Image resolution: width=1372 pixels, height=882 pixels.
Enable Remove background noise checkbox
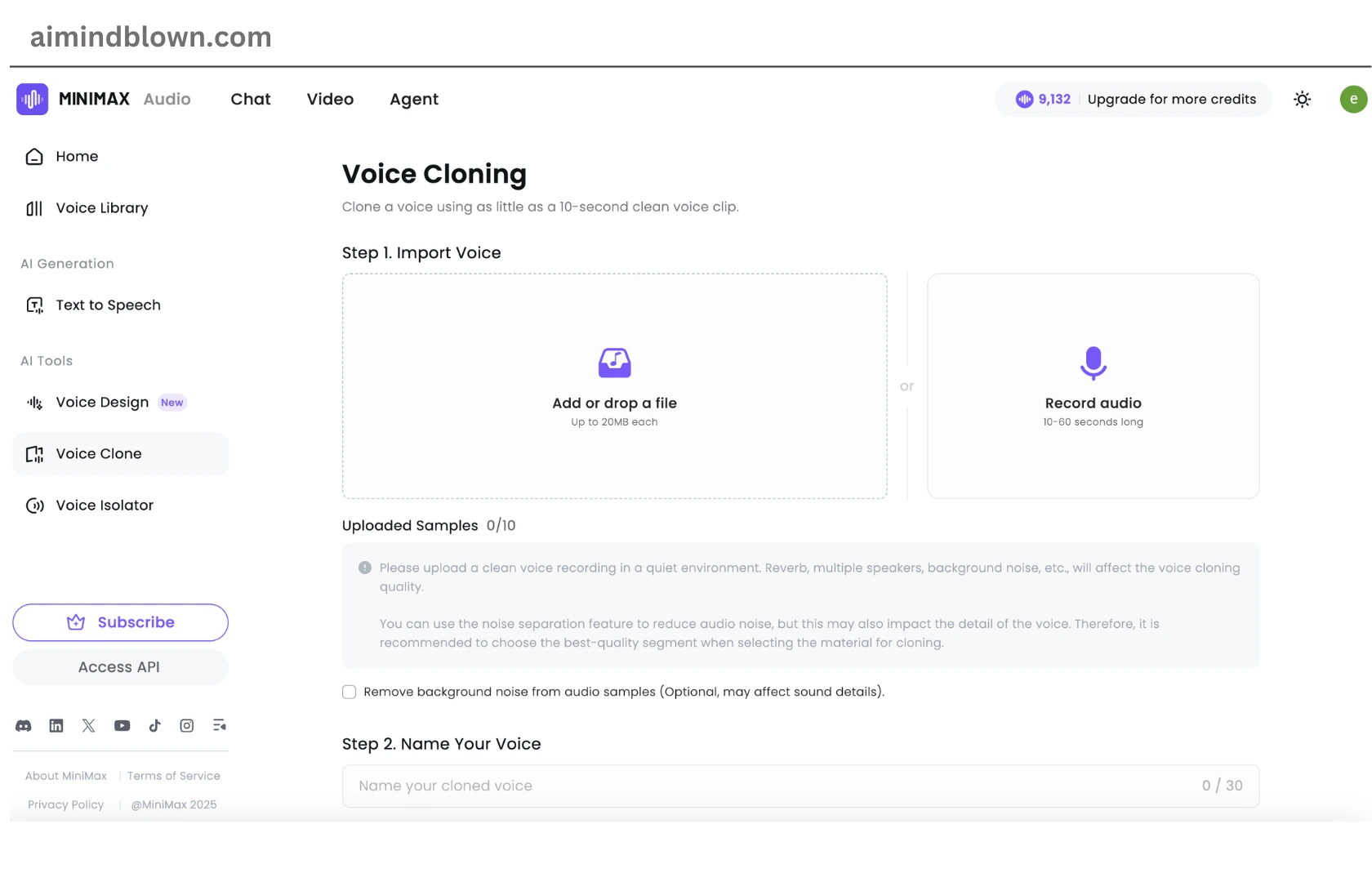coord(350,693)
